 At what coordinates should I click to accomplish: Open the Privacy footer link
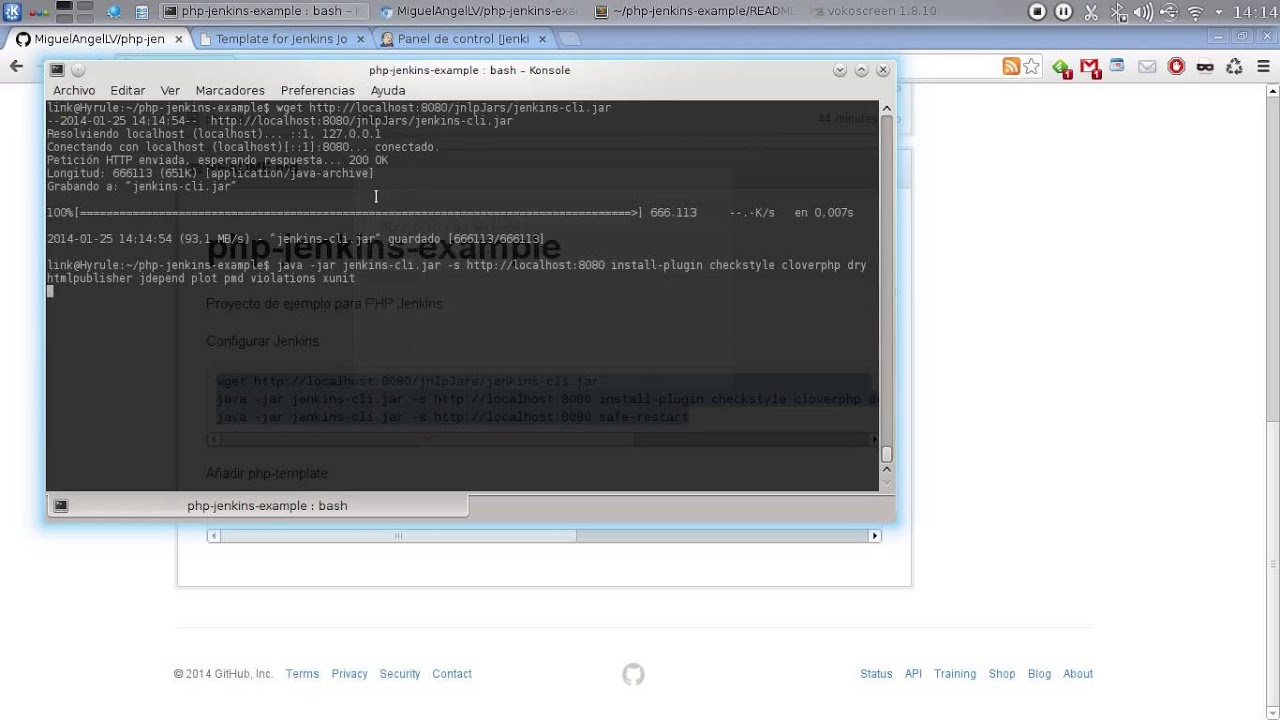click(349, 674)
